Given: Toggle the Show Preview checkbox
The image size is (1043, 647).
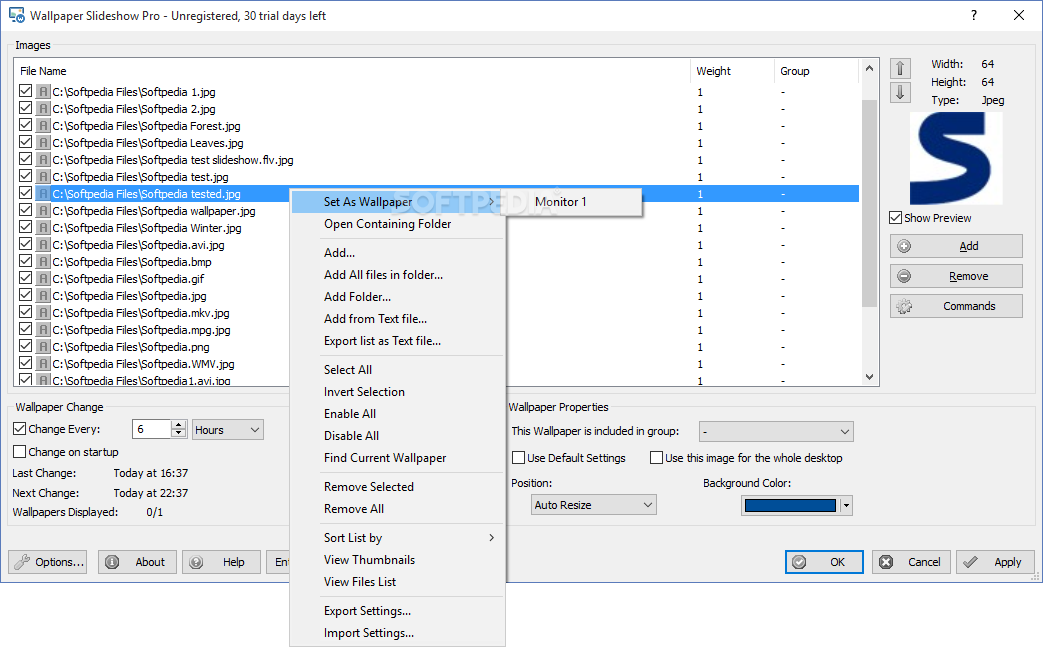Looking at the screenshot, I should [895, 217].
